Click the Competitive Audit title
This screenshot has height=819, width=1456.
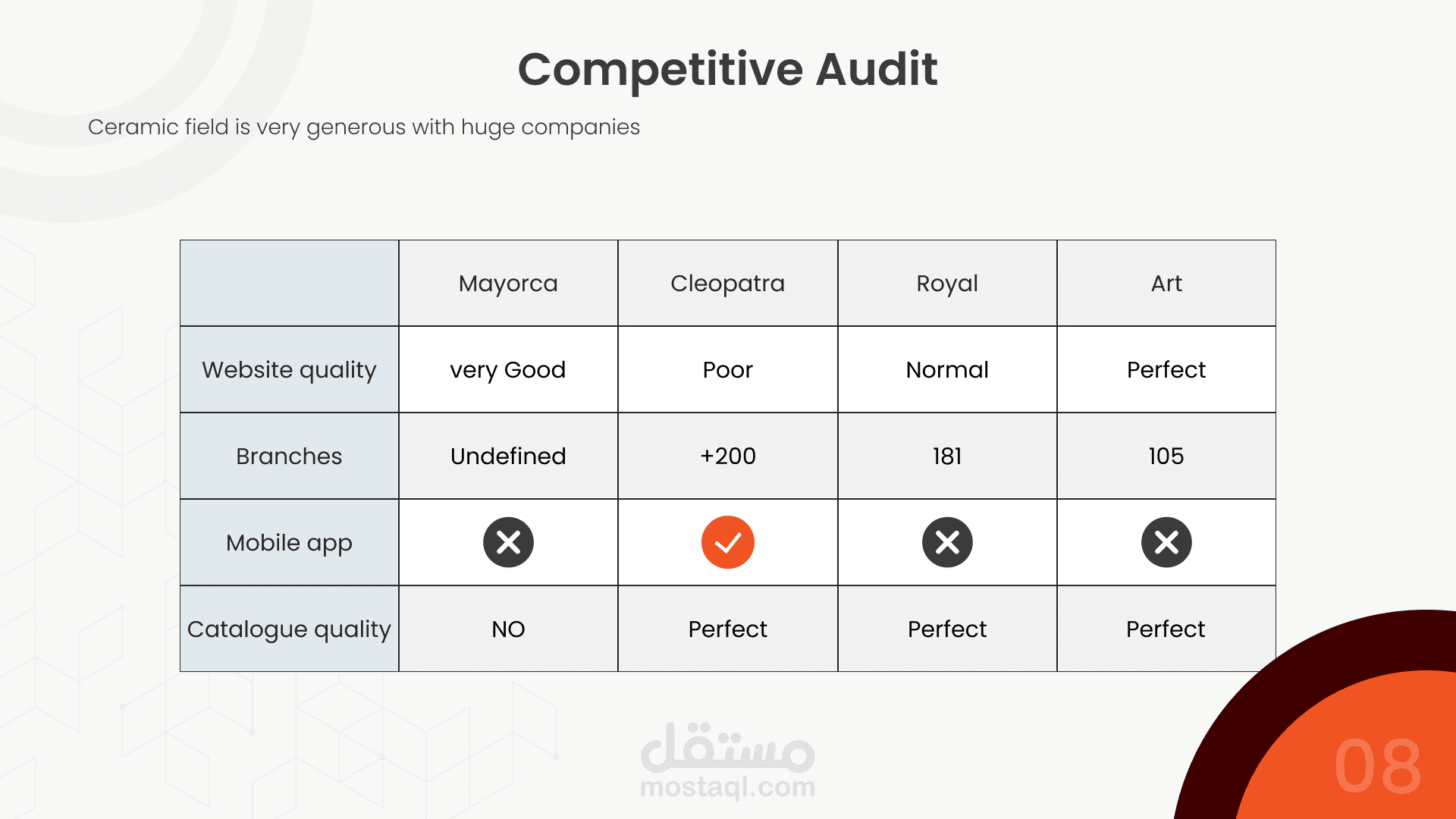click(x=728, y=70)
